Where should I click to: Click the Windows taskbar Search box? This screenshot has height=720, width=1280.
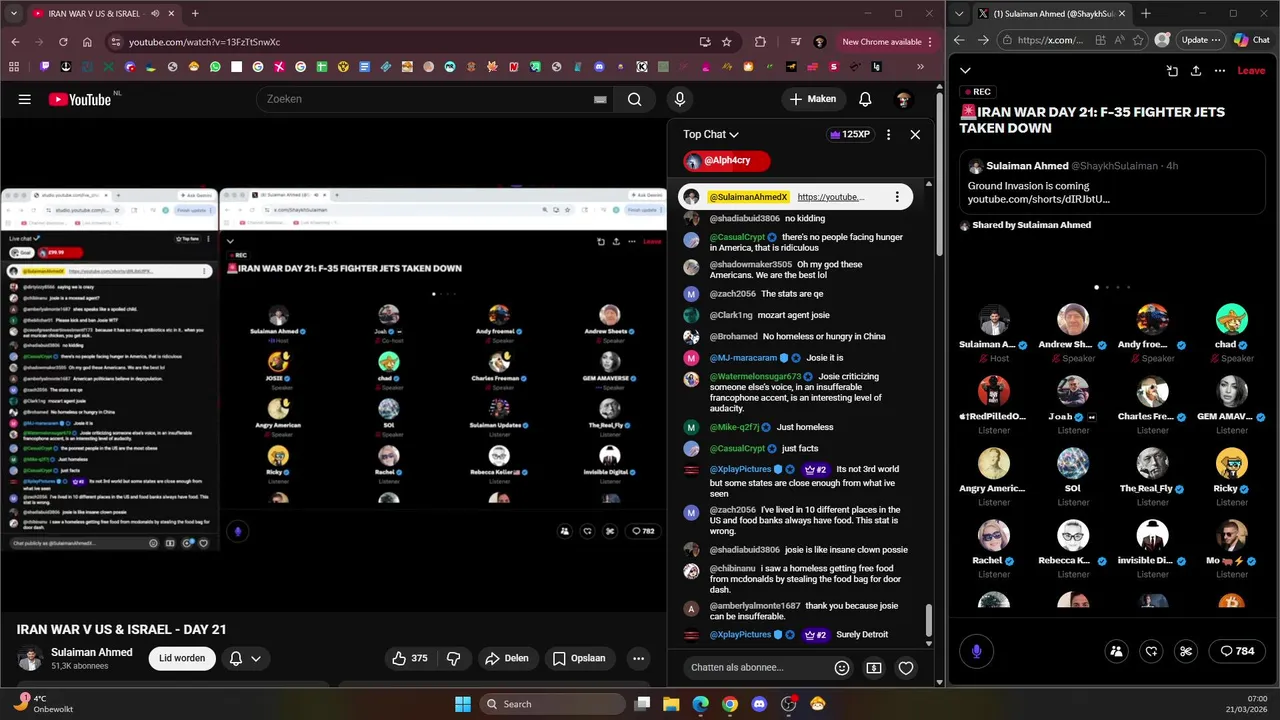(551, 704)
